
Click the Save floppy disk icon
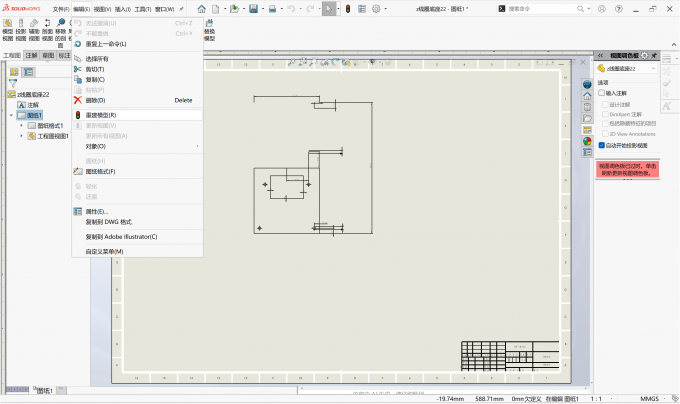coord(254,9)
